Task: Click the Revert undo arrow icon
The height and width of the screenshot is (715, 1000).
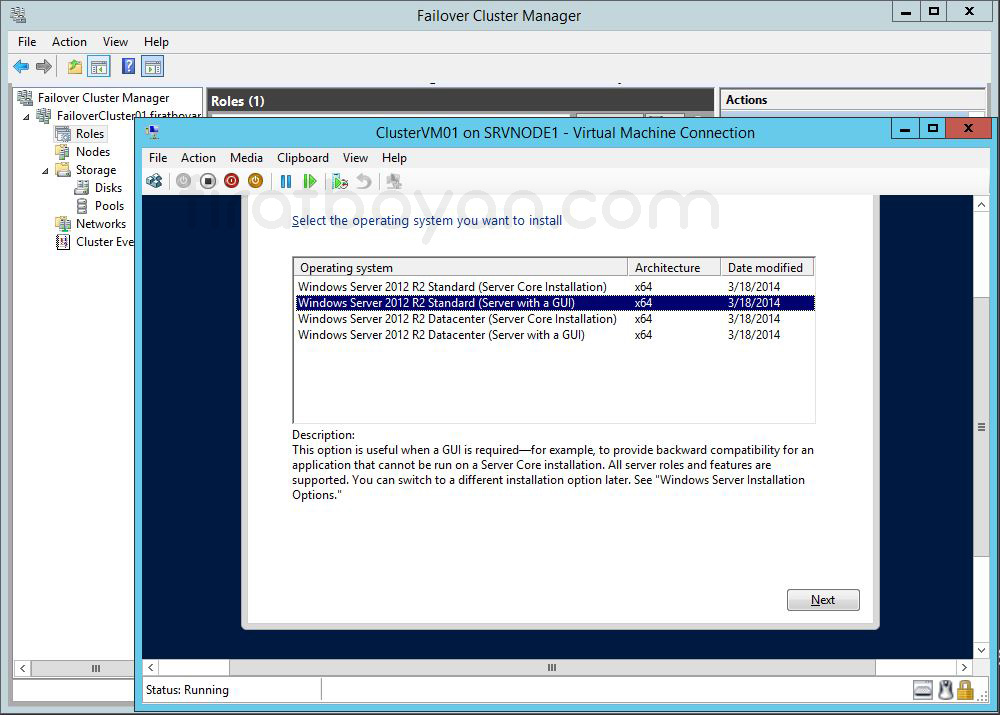Action: pos(364,181)
